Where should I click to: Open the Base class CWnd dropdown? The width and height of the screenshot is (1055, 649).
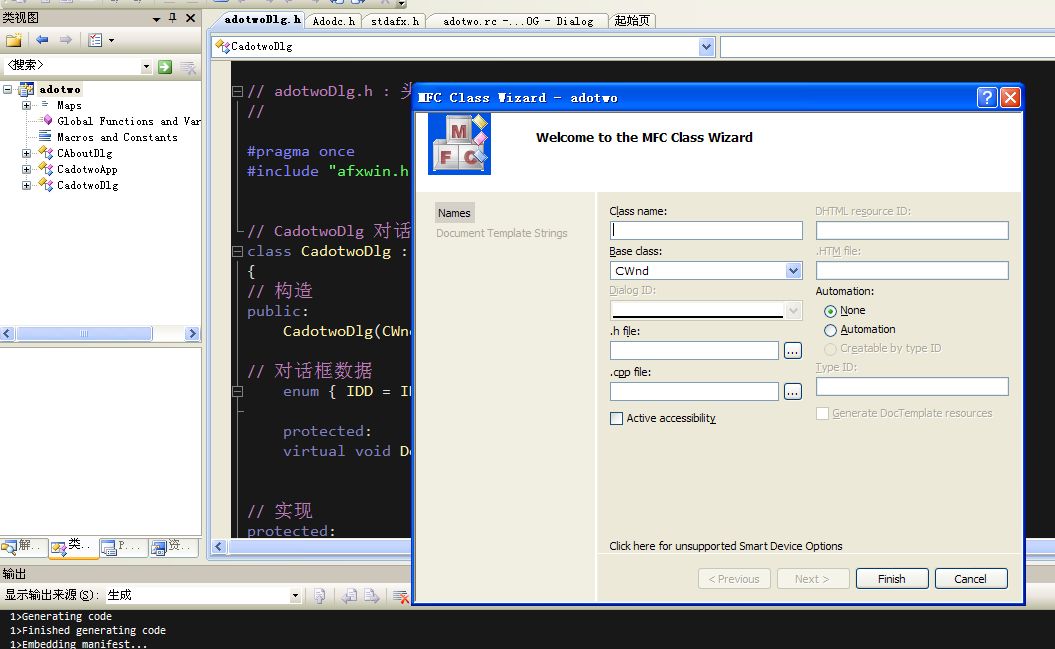(x=793, y=270)
